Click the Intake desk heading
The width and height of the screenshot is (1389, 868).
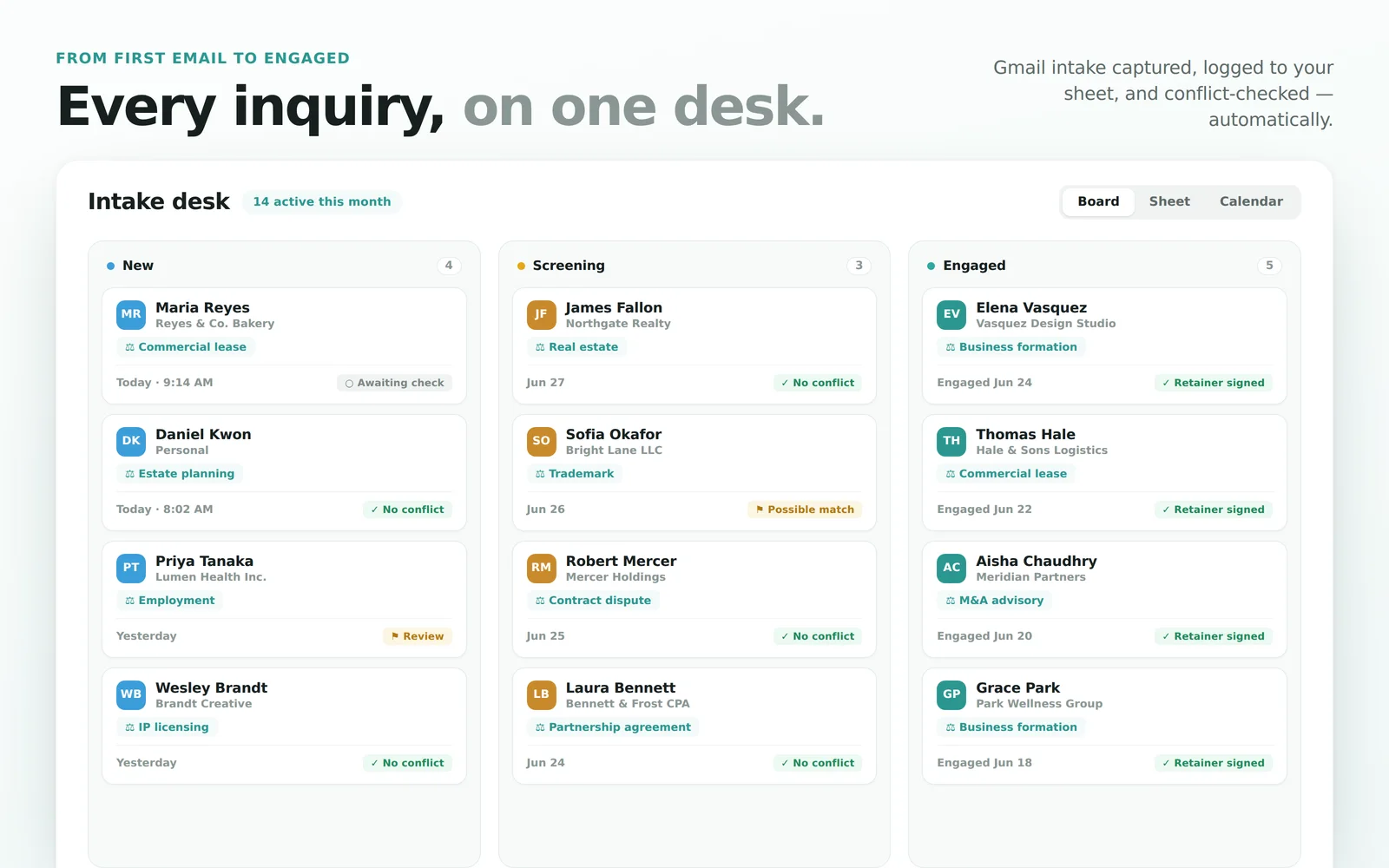(159, 201)
